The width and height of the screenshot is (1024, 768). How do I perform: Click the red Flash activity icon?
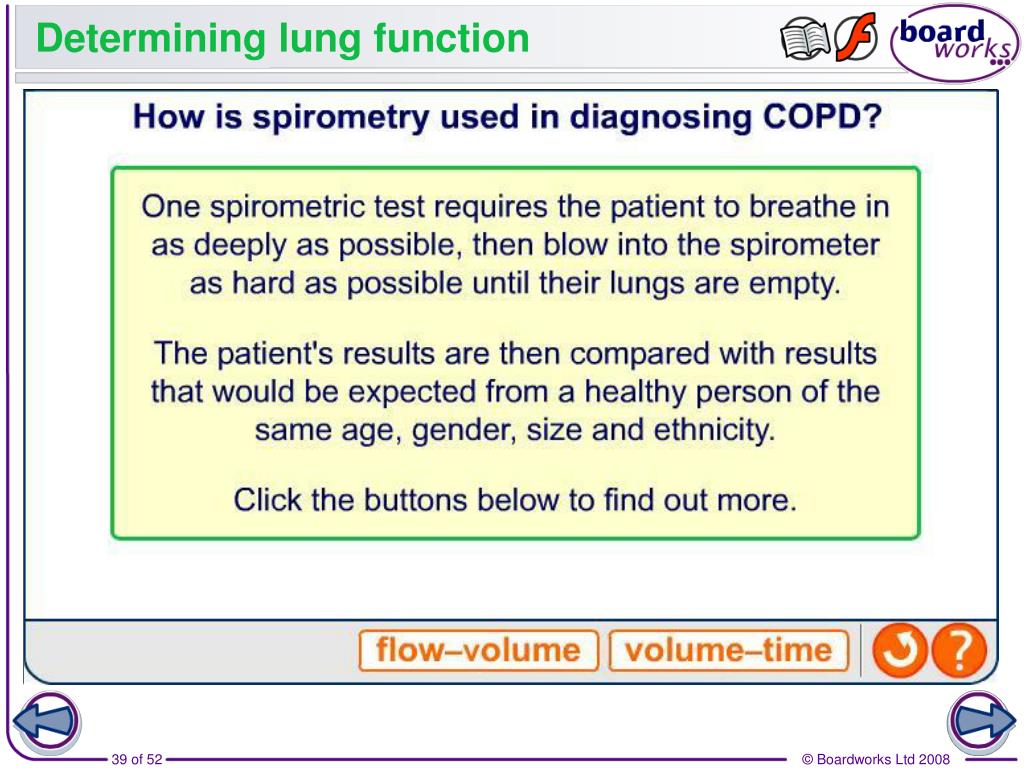[856, 39]
